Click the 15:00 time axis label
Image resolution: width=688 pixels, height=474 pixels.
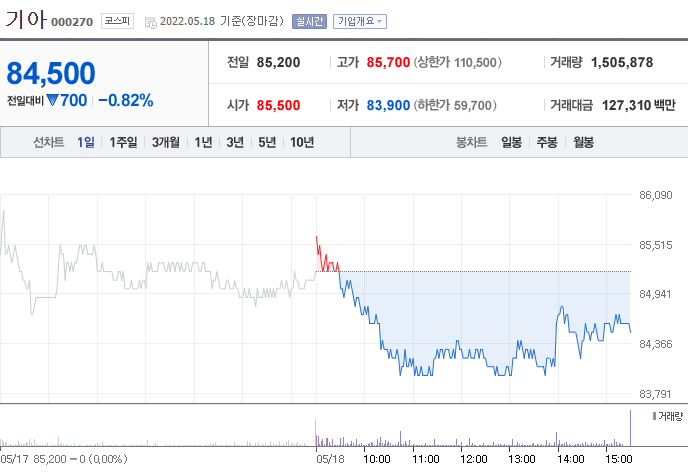[619, 459]
